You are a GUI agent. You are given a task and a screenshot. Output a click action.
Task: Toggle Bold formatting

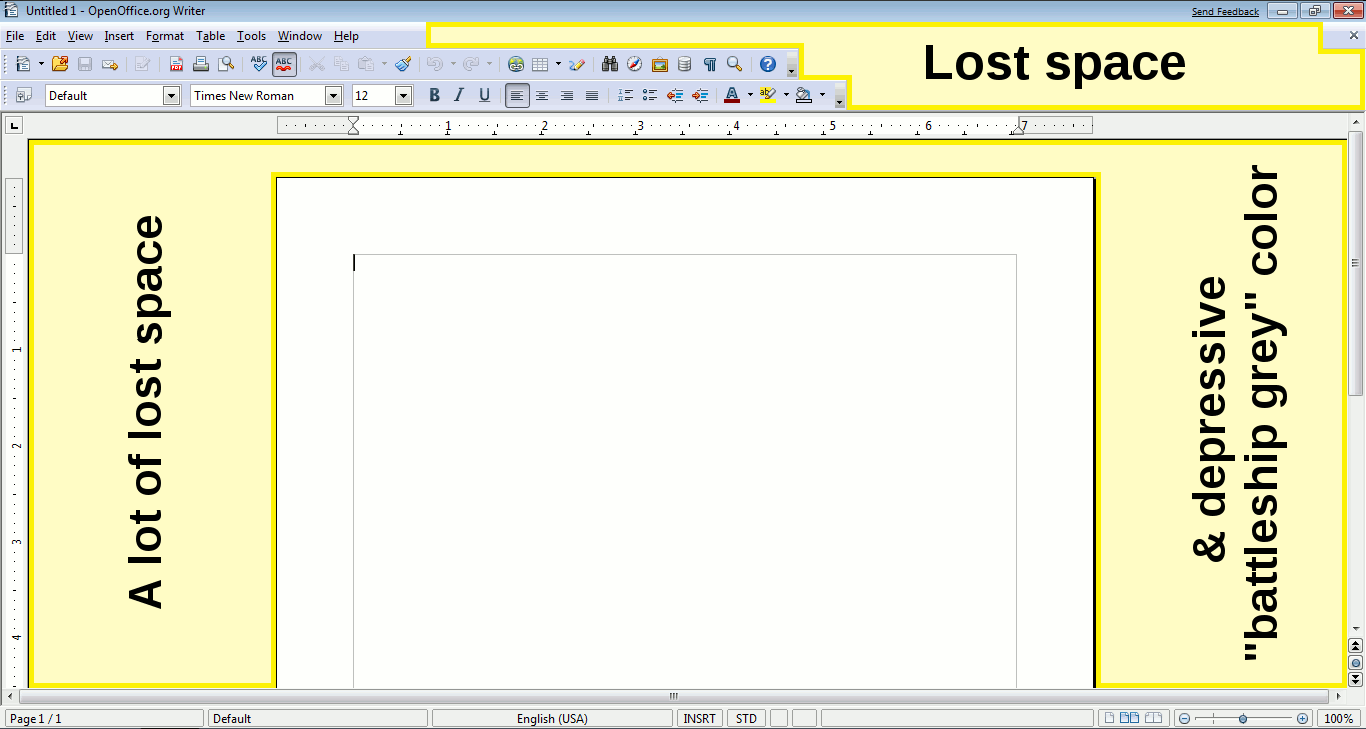tap(434, 96)
